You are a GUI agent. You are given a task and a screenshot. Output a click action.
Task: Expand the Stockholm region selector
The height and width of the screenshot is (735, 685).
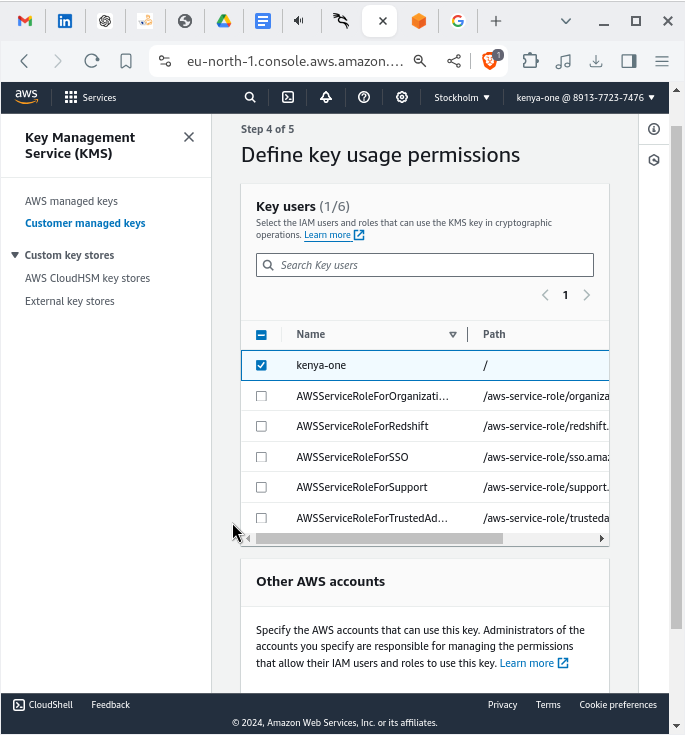pyautogui.click(x=462, y=98)
